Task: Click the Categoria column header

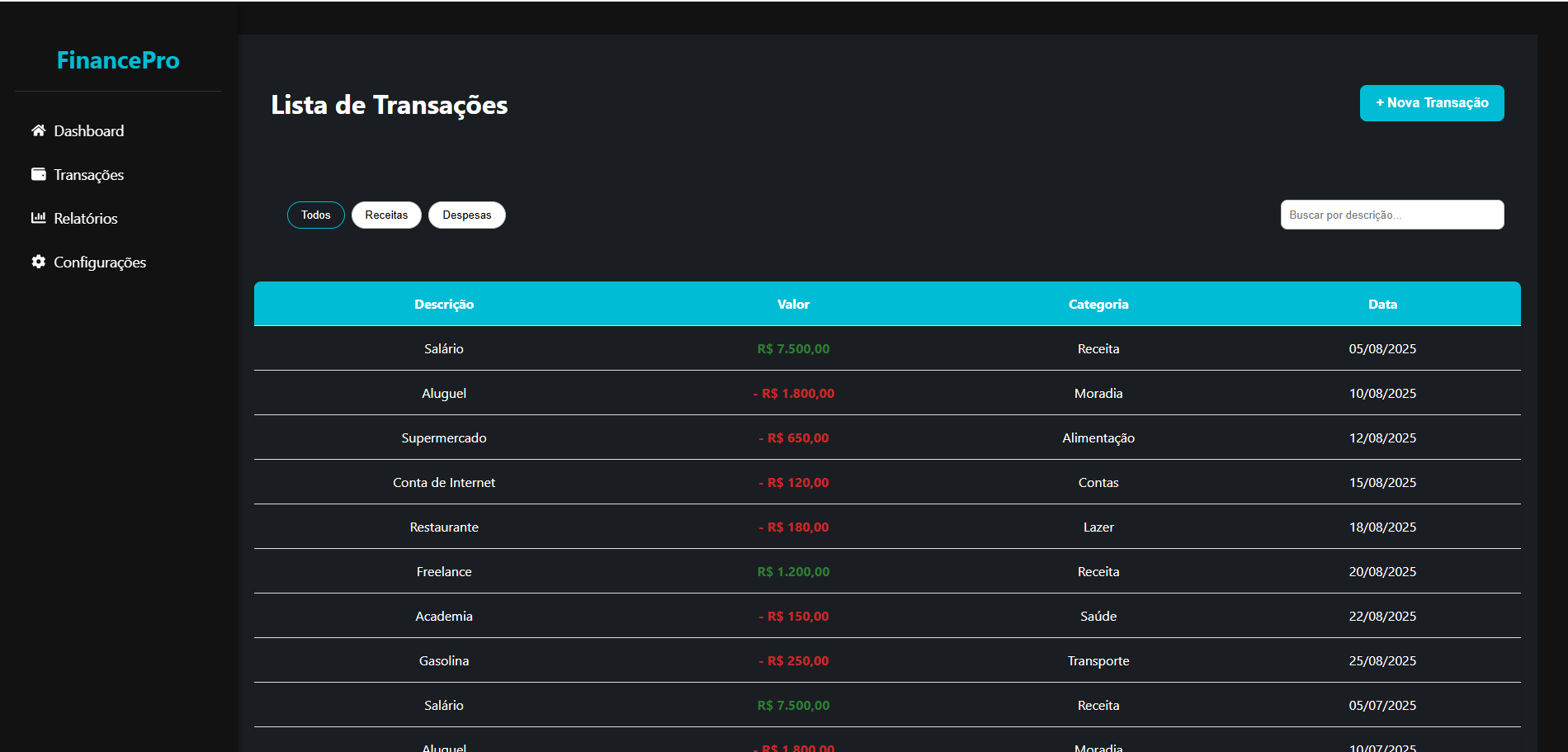Action: (x=1098, y=304)
